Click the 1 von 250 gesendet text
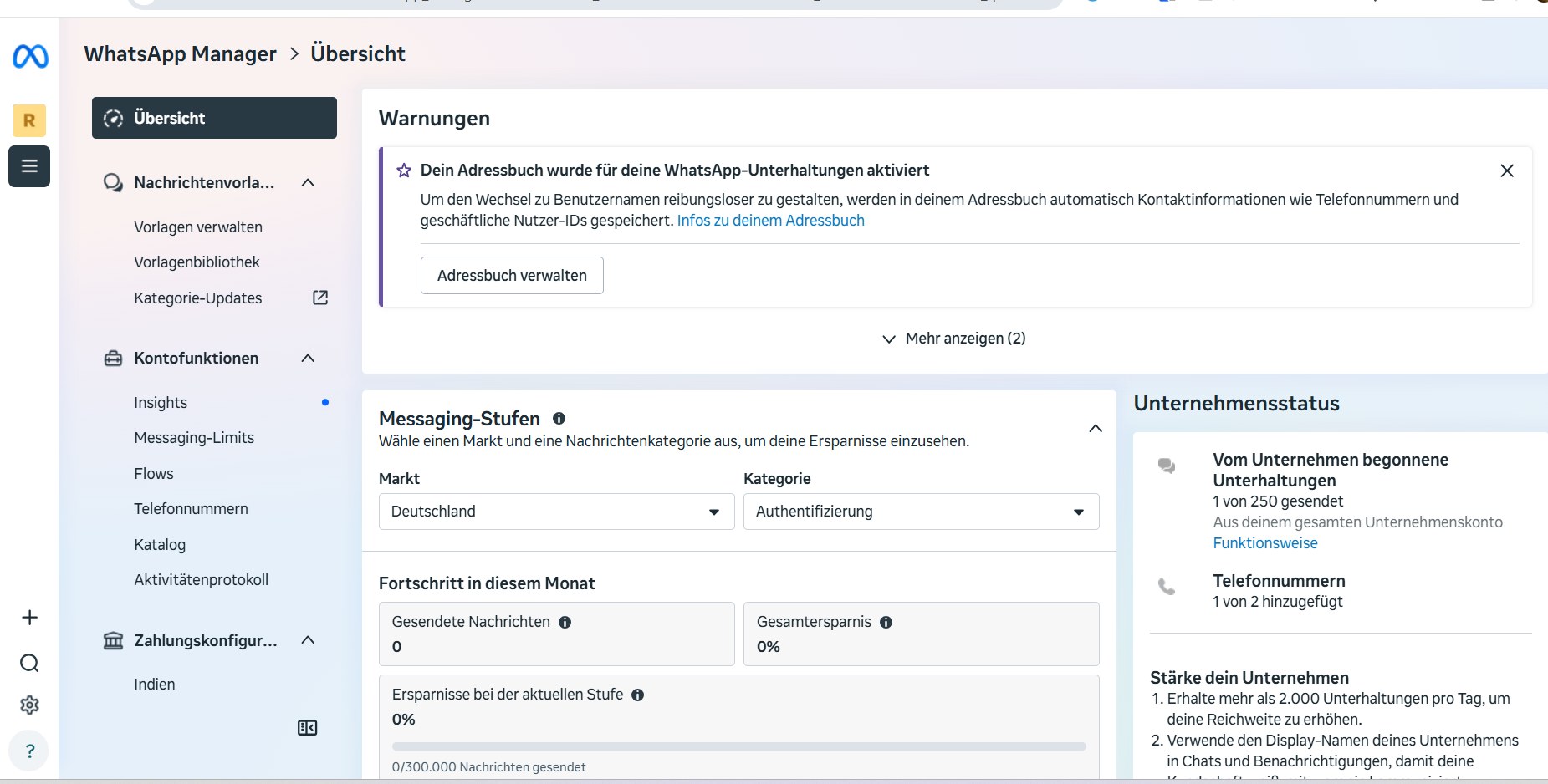This screenshot has width=1548, height=784. pyautogui.click(x=1278, y=501)
